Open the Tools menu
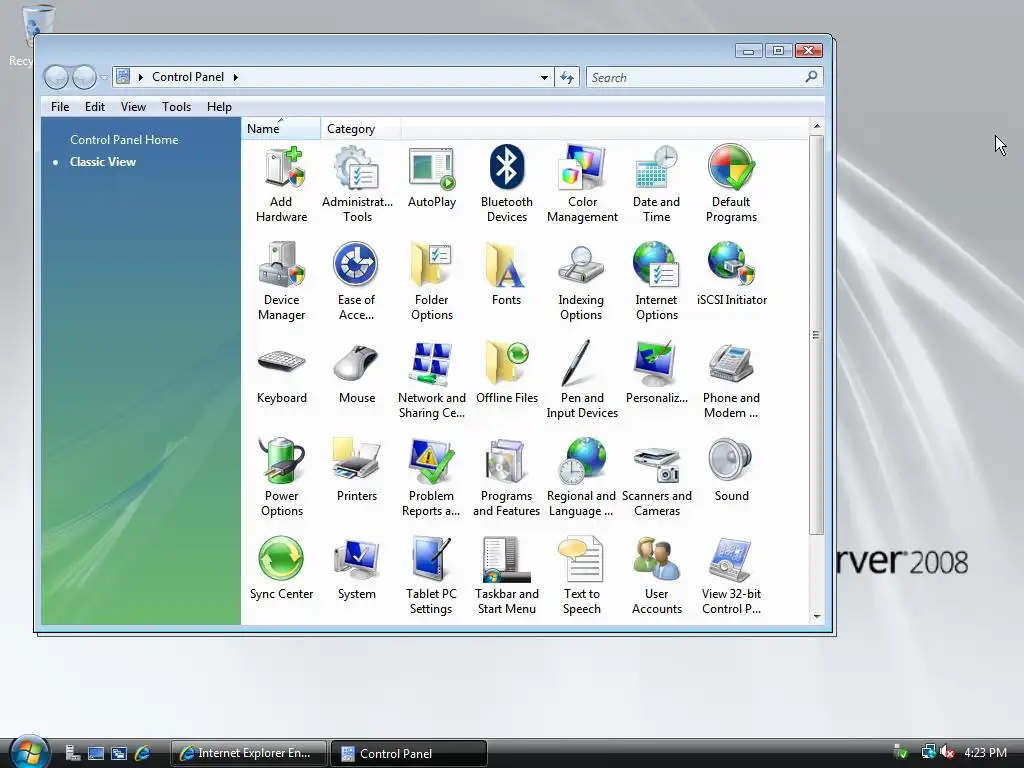 (x=176, y=106)
